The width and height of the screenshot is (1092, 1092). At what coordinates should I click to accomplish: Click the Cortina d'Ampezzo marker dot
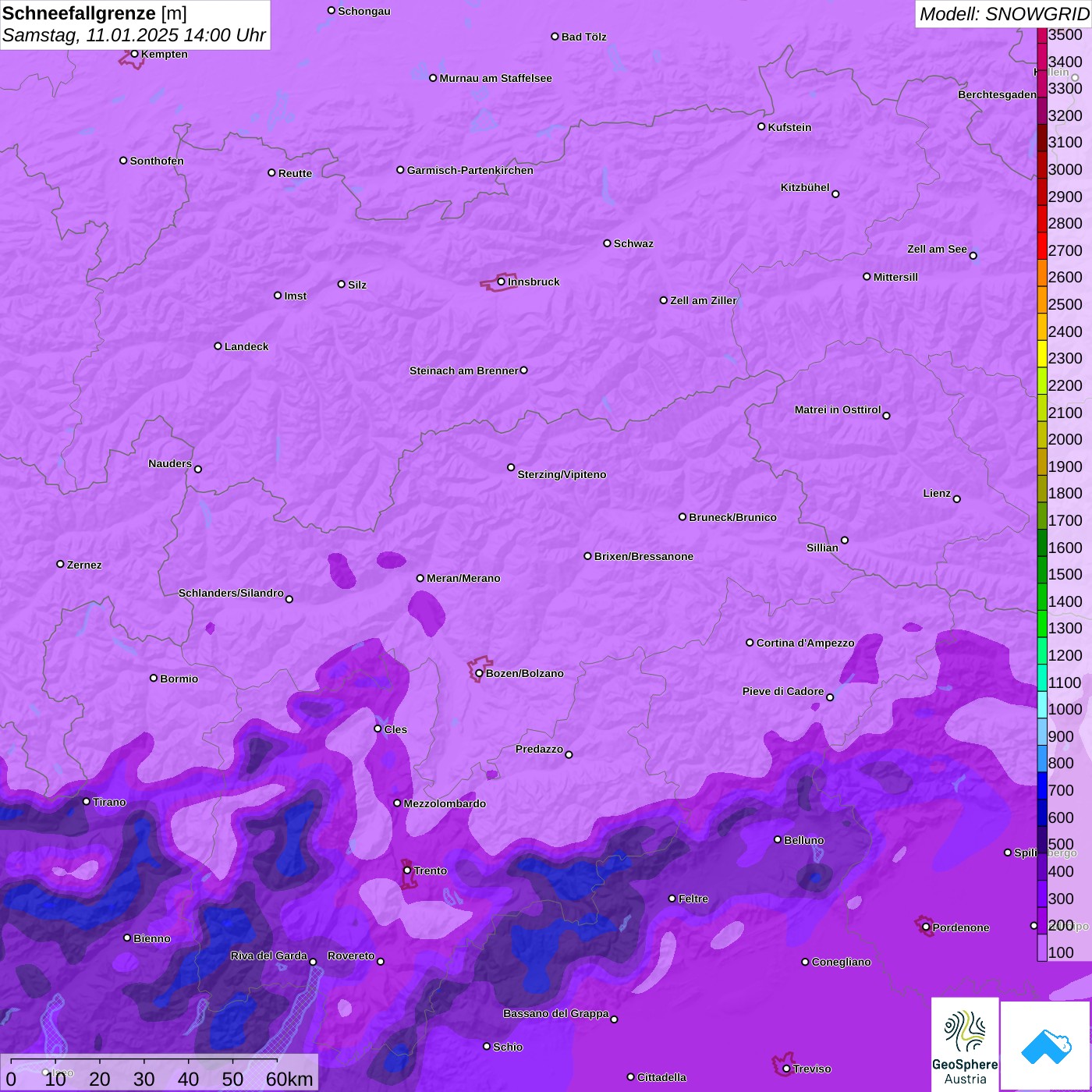tap(750, 643)
